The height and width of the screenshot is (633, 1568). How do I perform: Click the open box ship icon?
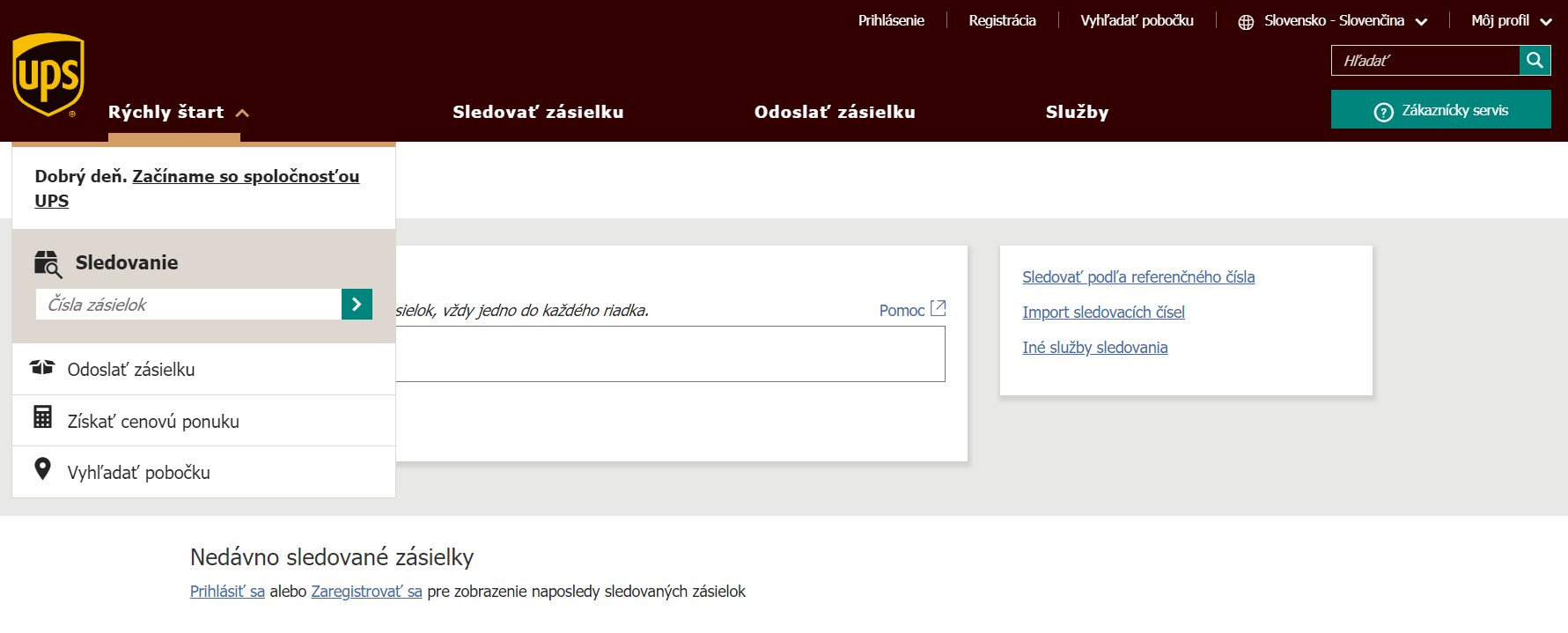(x=42, y=367)
